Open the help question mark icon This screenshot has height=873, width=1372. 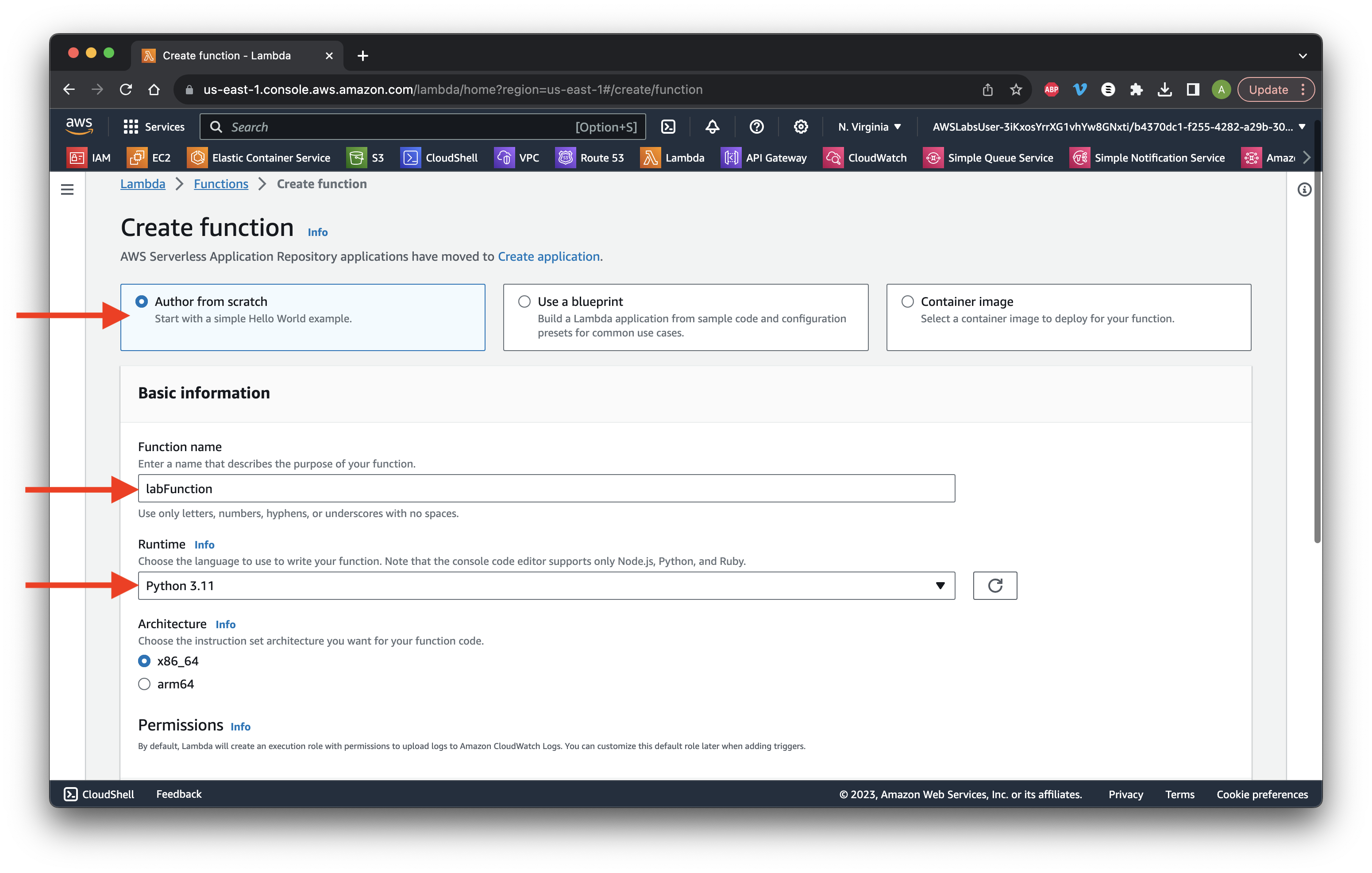click(756, 127)
